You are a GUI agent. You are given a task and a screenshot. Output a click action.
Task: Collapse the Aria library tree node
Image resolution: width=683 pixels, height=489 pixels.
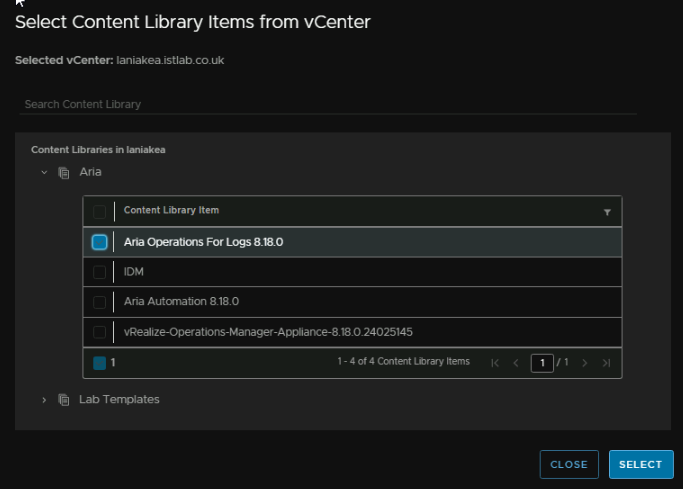tap(44, 172)
